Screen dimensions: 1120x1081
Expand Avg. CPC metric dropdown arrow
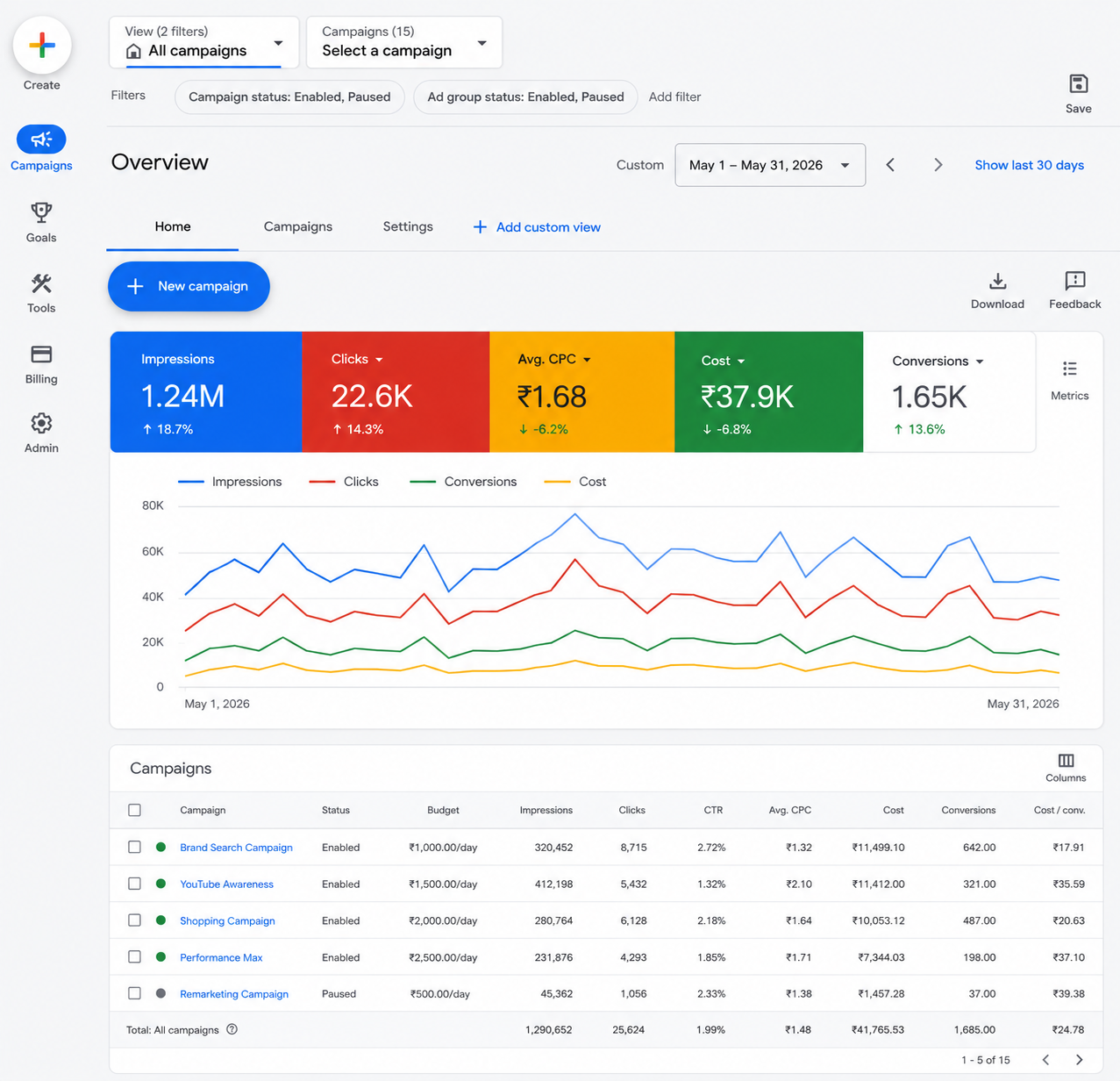pyautogui.click(x=587, y=360)
